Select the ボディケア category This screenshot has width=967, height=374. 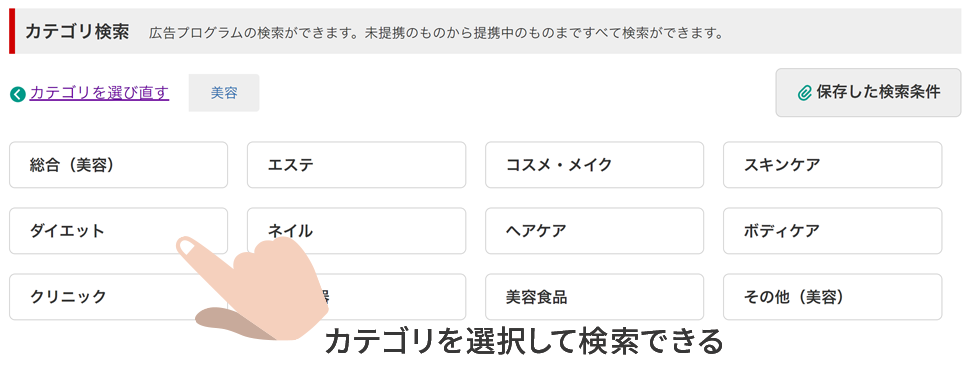[x=833, y=231]
